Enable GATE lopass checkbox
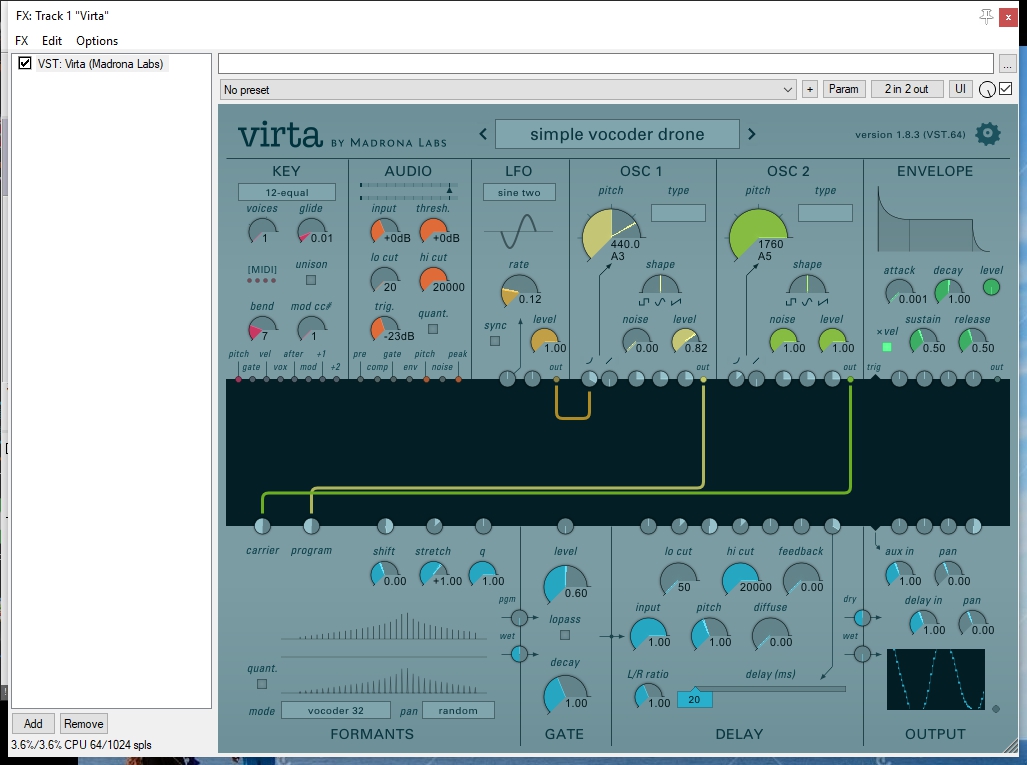The height and width of the screenshot is (765, 1027). pos(565,635)
